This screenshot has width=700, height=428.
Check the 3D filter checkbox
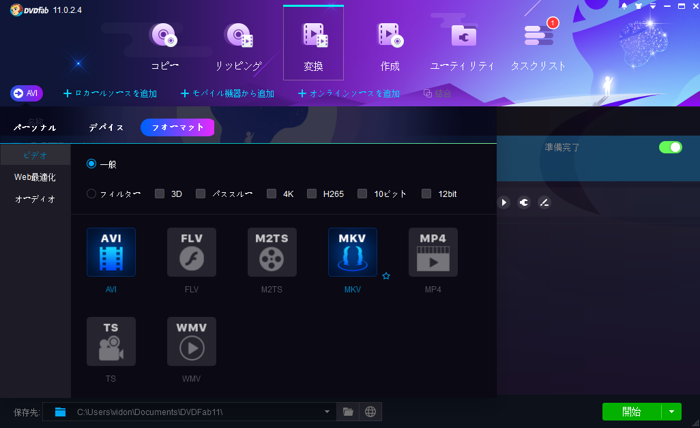(x=159, y=194)
